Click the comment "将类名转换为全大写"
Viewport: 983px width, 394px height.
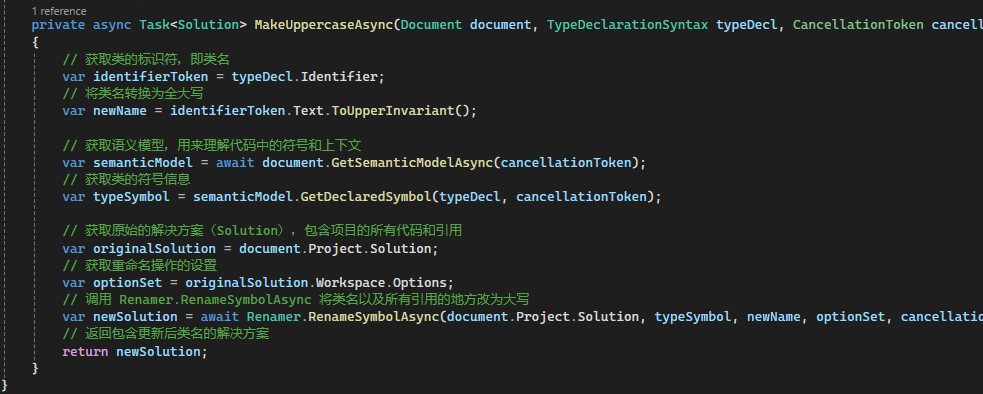133,93
